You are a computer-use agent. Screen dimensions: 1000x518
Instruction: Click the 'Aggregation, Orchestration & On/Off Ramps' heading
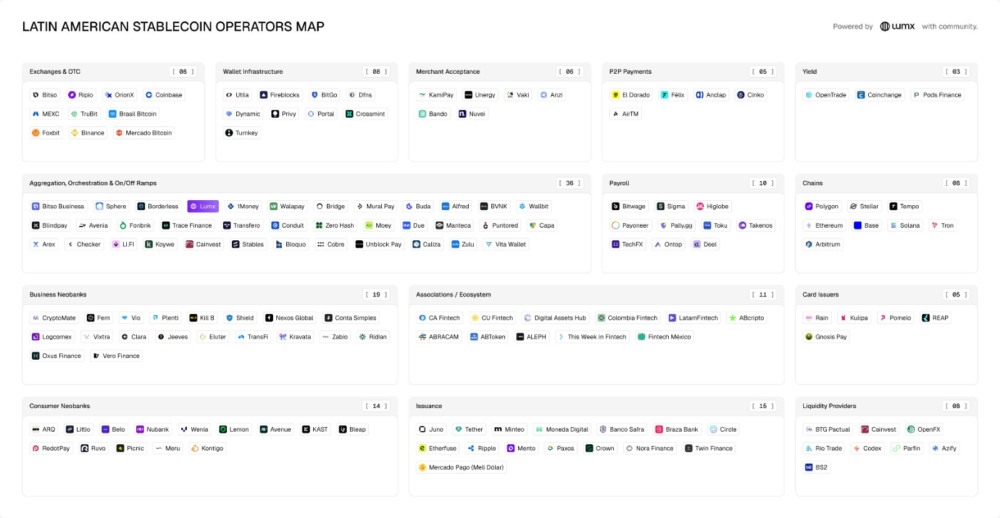pos(94,184)
